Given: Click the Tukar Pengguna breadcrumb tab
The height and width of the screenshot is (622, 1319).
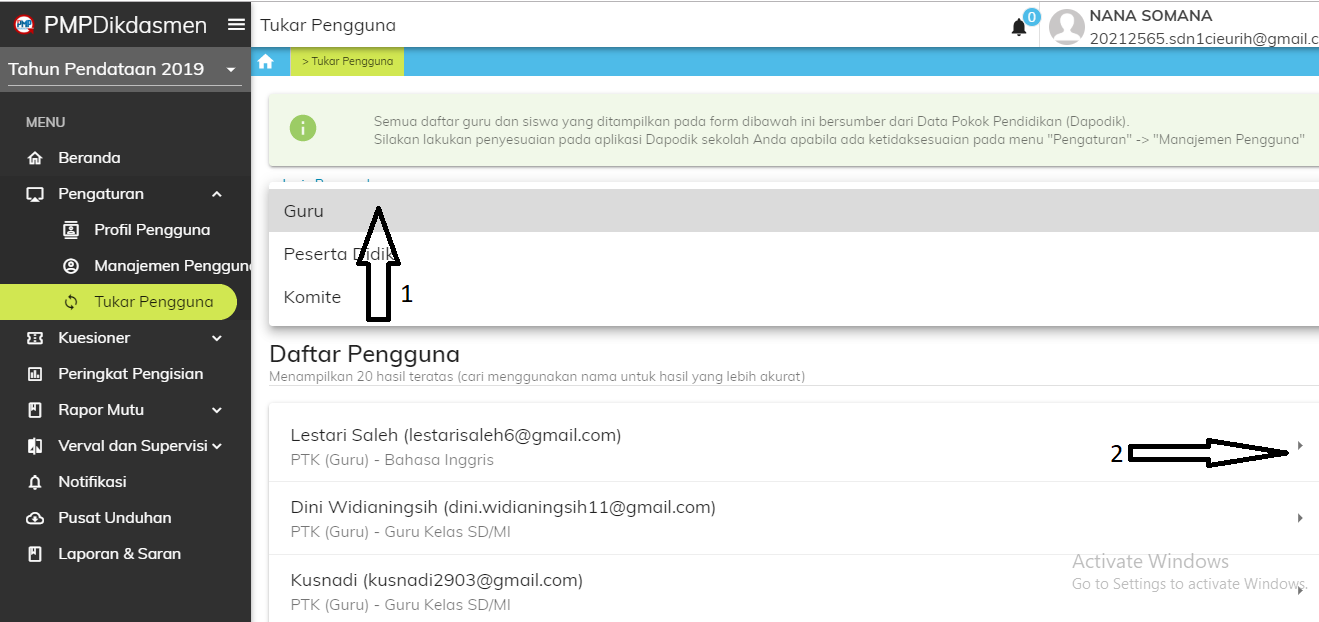Looking at the screenshot, I should pos(347,61).
